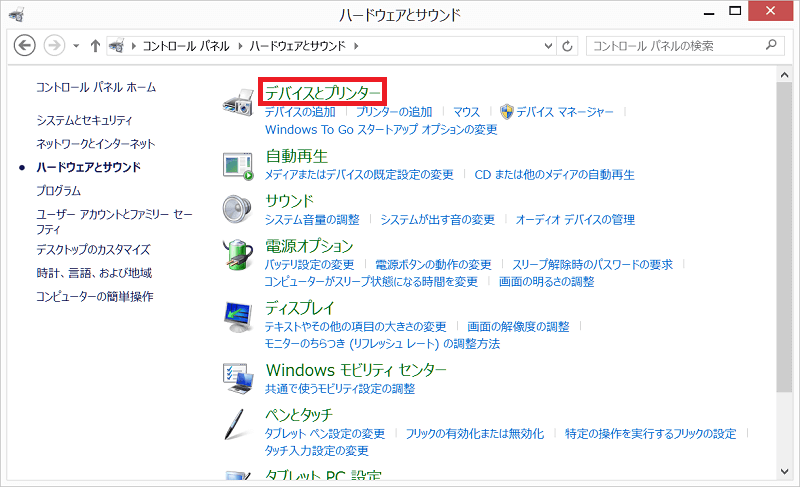Click システムが出す音の変更 link

438,220
